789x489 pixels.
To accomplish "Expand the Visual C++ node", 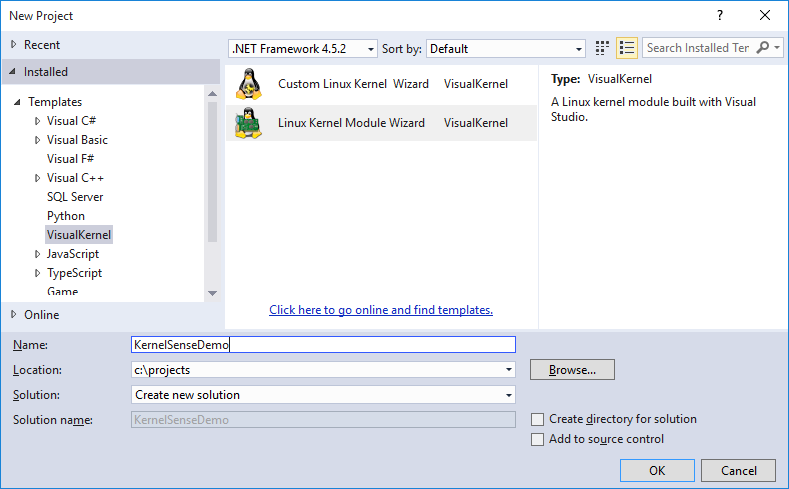I will [x=37, y=178].
